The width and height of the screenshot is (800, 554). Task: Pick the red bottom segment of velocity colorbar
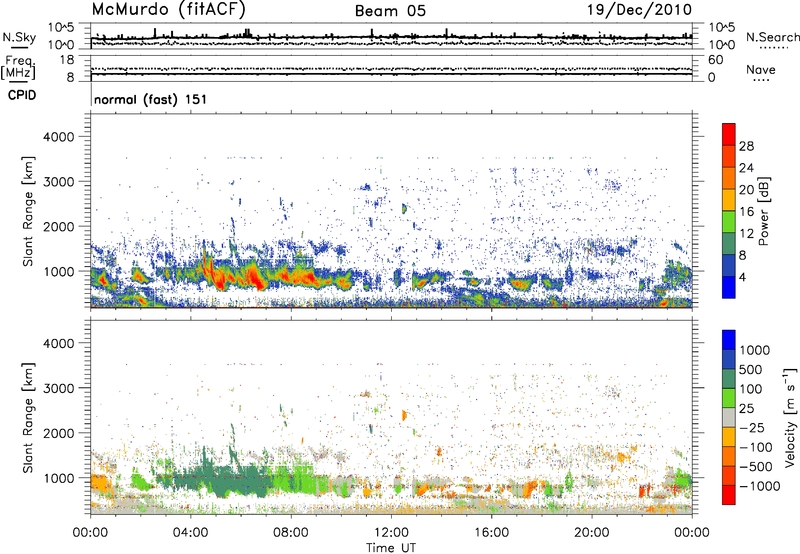(x=729, y=495)
